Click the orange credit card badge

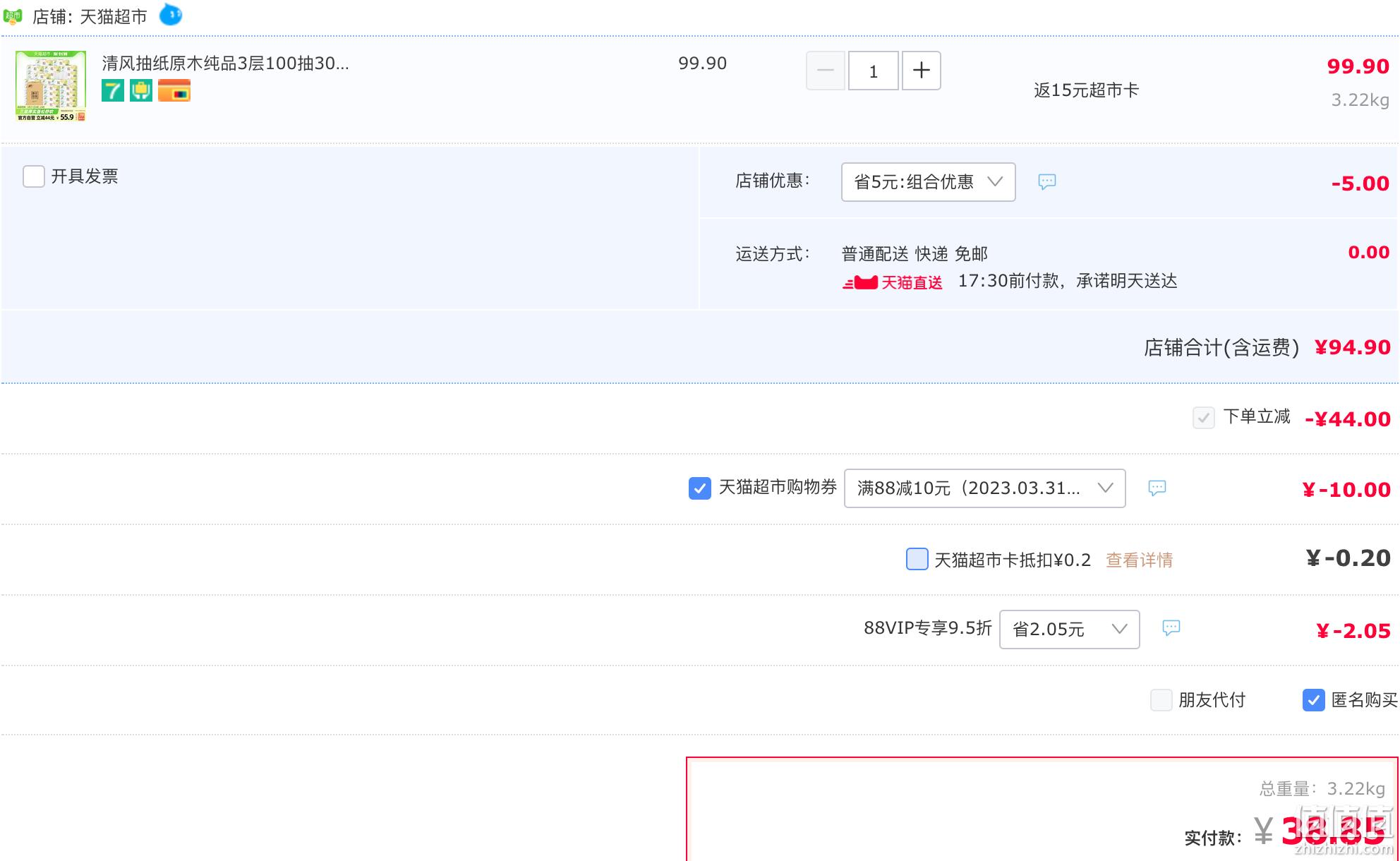[x=174, y=90]
